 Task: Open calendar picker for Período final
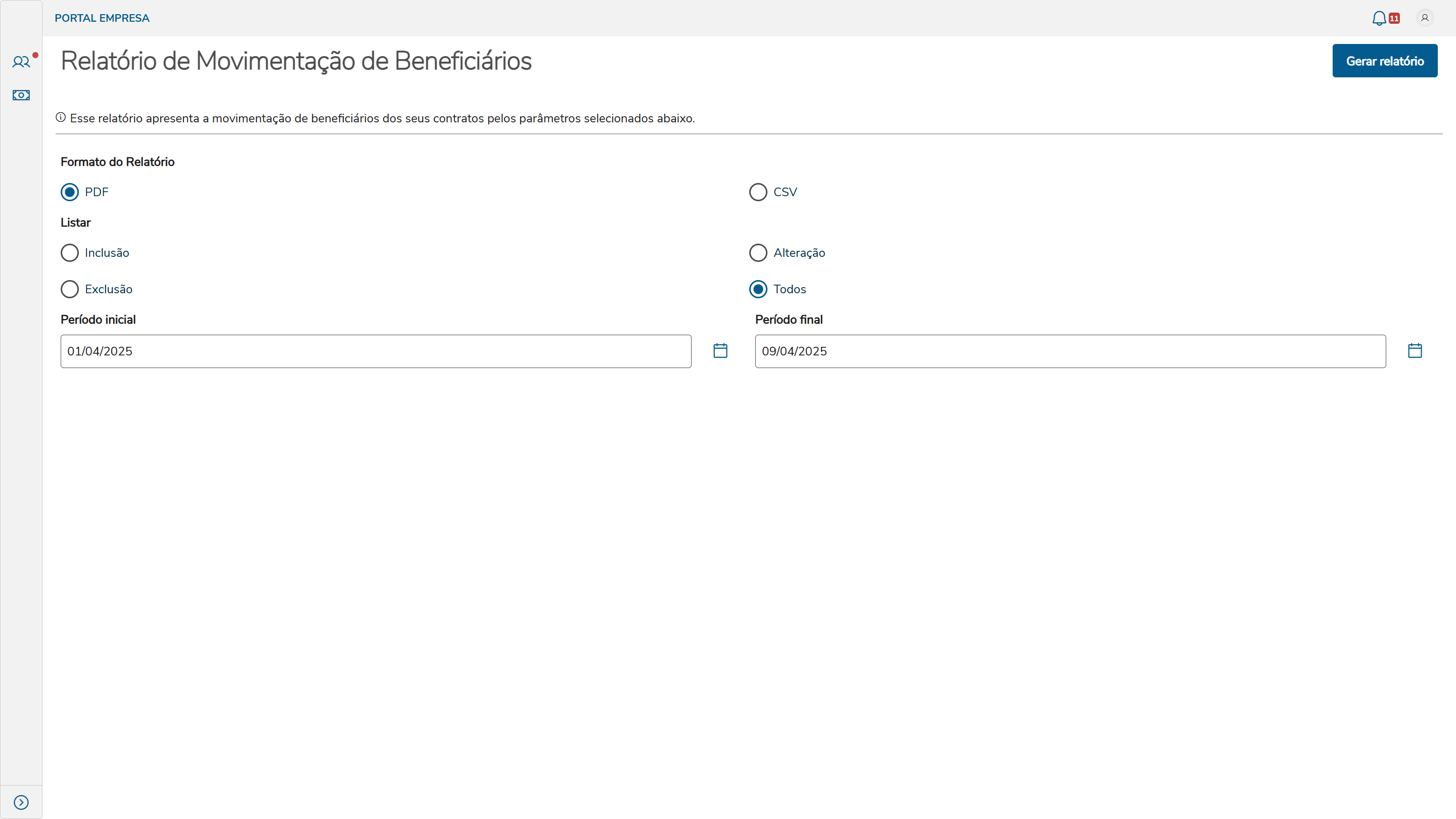(1415, 350)
